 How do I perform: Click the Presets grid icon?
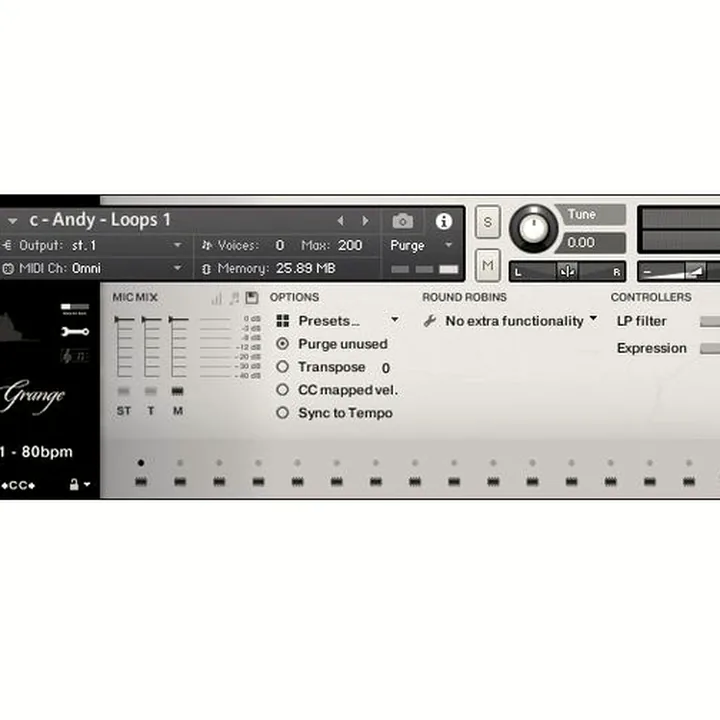coord(283,321)
